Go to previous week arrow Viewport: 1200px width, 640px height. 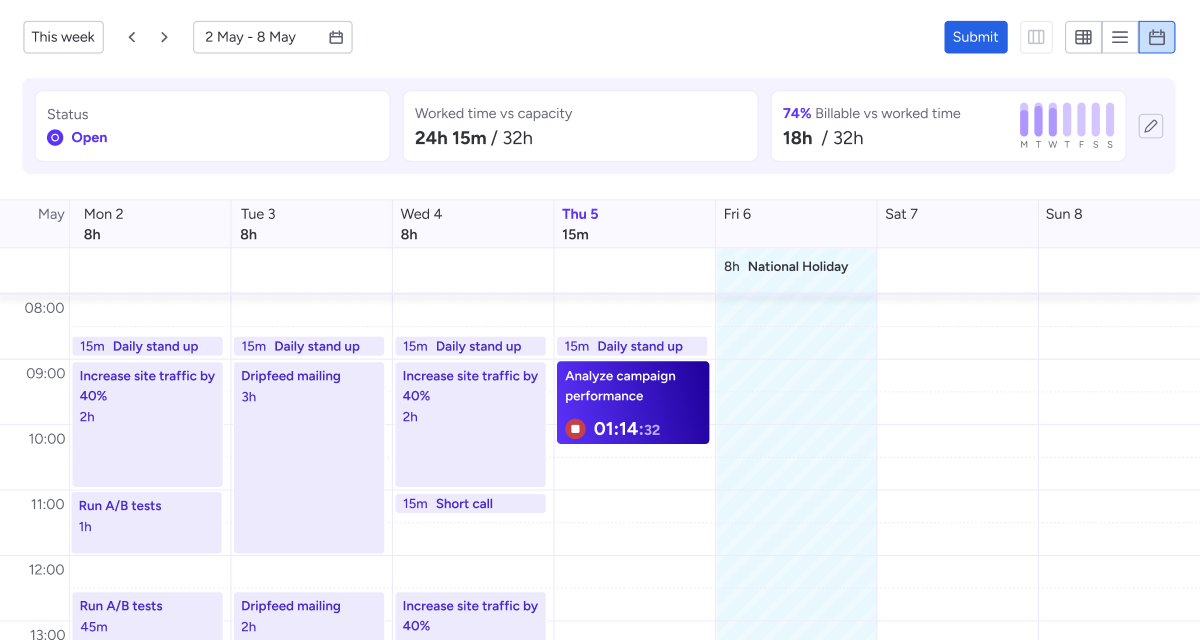(132, 37)
